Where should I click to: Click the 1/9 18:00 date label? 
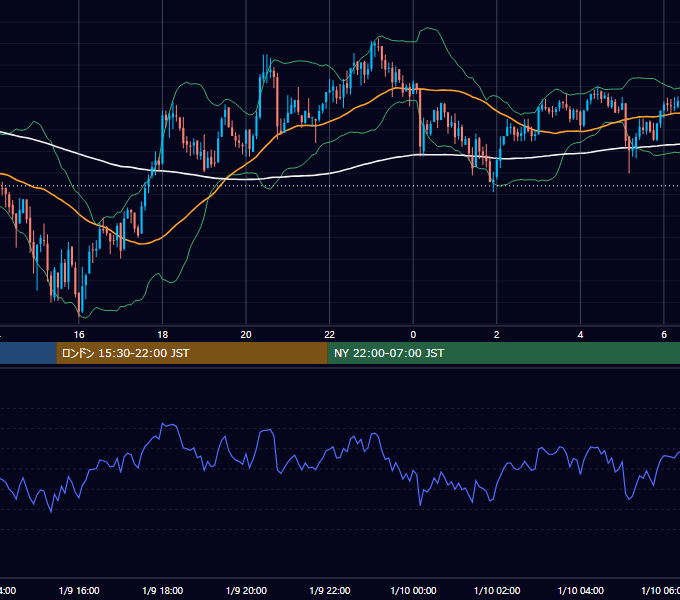click(163, 590)
